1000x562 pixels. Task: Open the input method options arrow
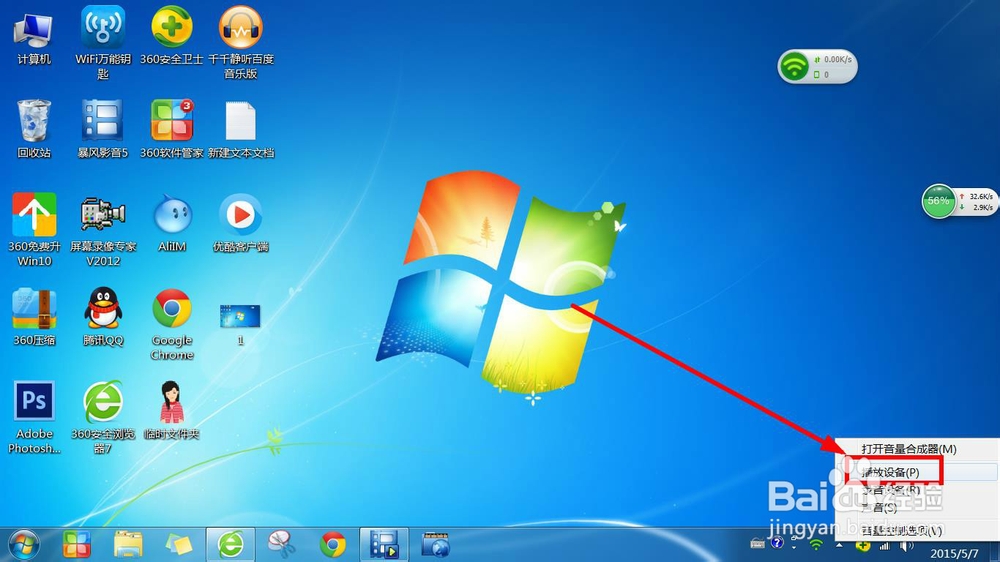click(793, 547)
